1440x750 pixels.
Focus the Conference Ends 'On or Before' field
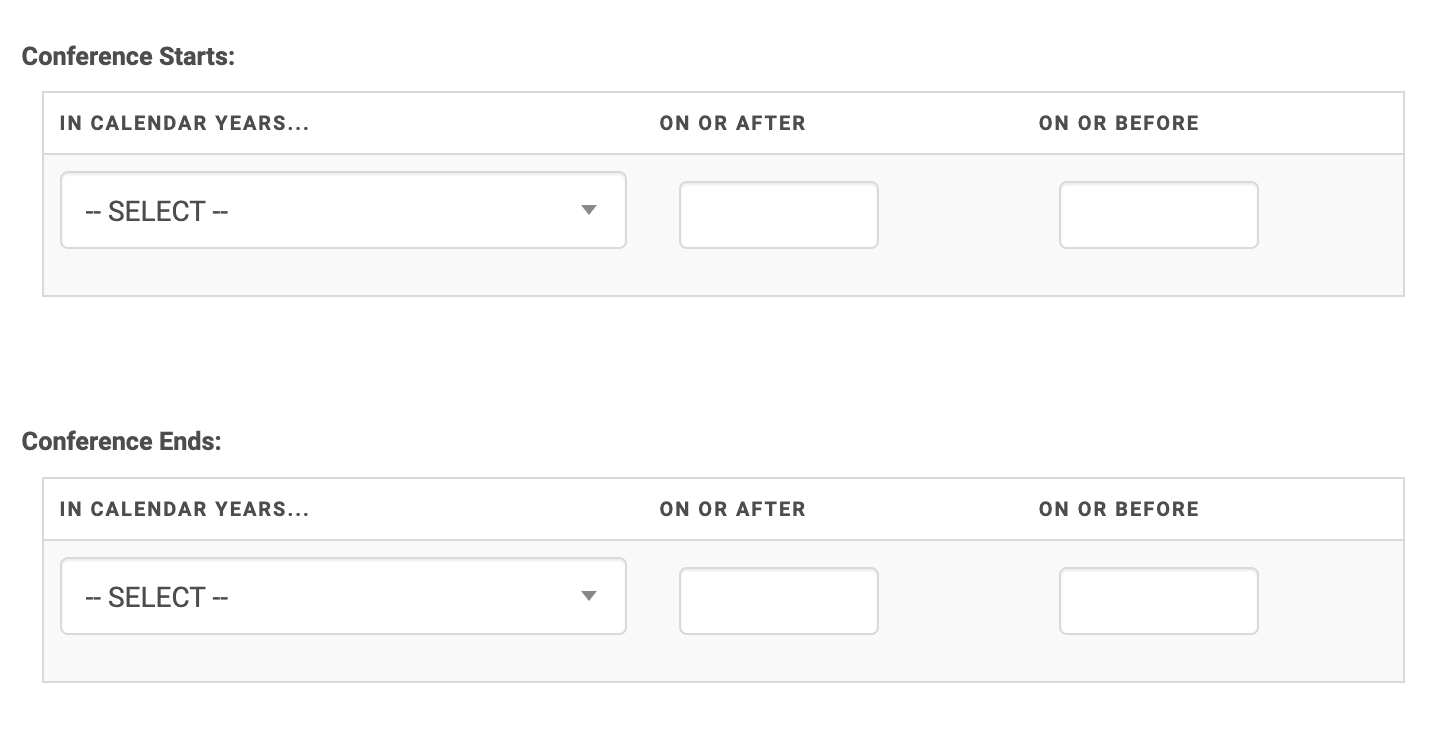point(1158,601)
